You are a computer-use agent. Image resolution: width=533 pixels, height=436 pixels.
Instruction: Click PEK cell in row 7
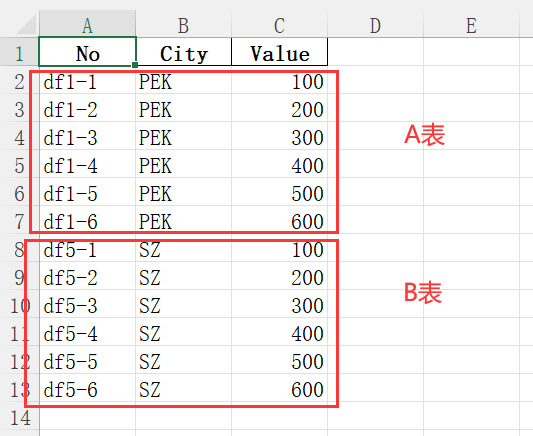pyautogui.click(x=184, y=220)
